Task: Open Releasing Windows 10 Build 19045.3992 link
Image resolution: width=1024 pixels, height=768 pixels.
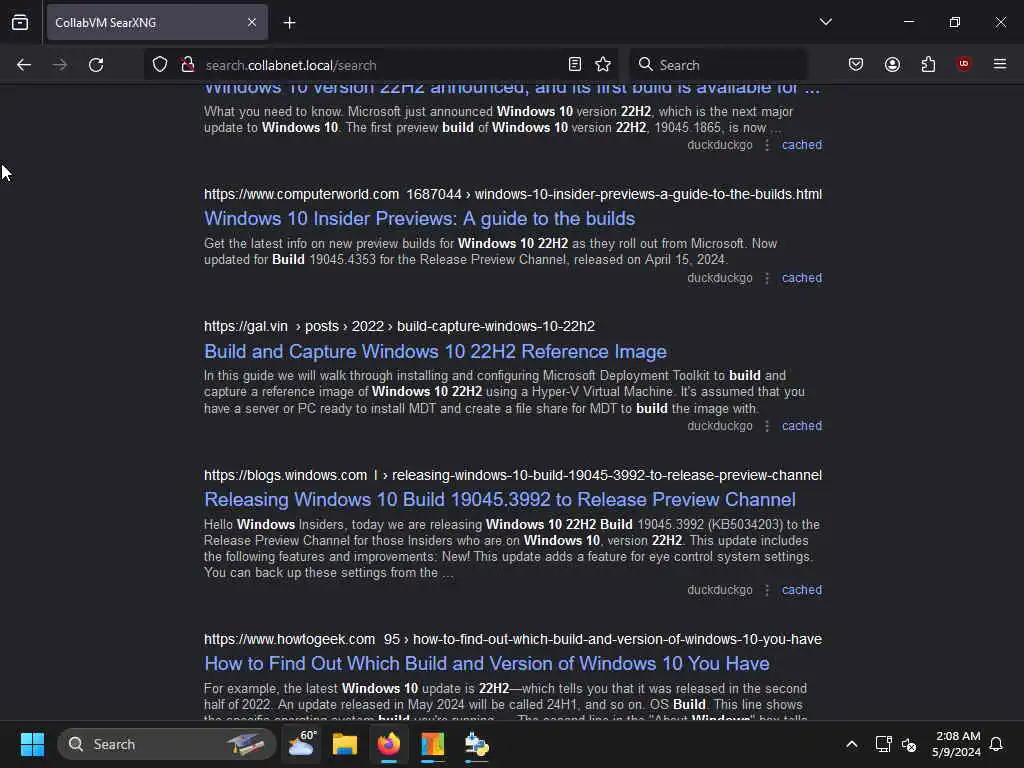Action: 500,500
